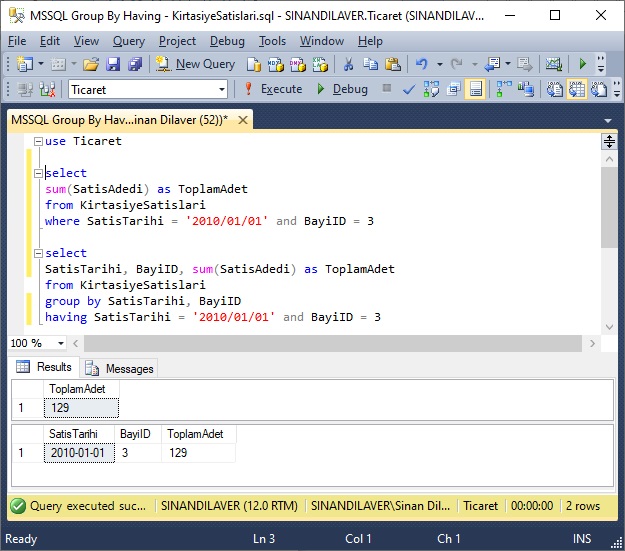Click the Navigate Backward icon
Viewport: 625px width, 551px height.
[493, 64]
